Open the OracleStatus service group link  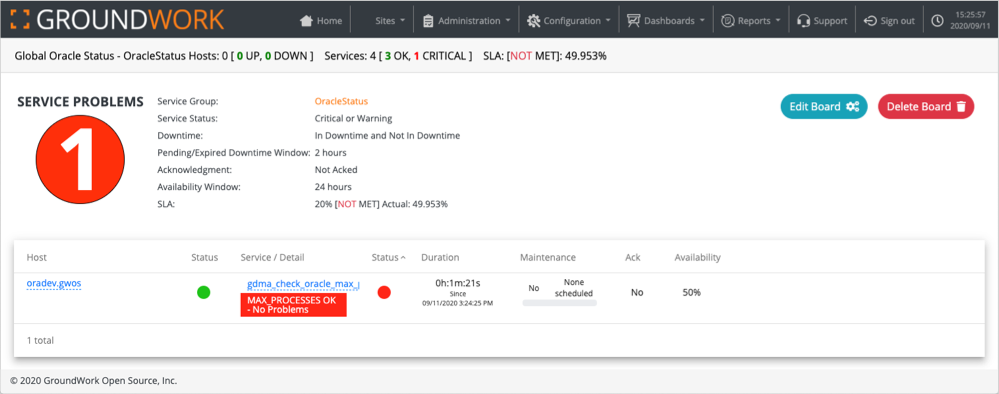pyautogui.click(x=341, y=101)
